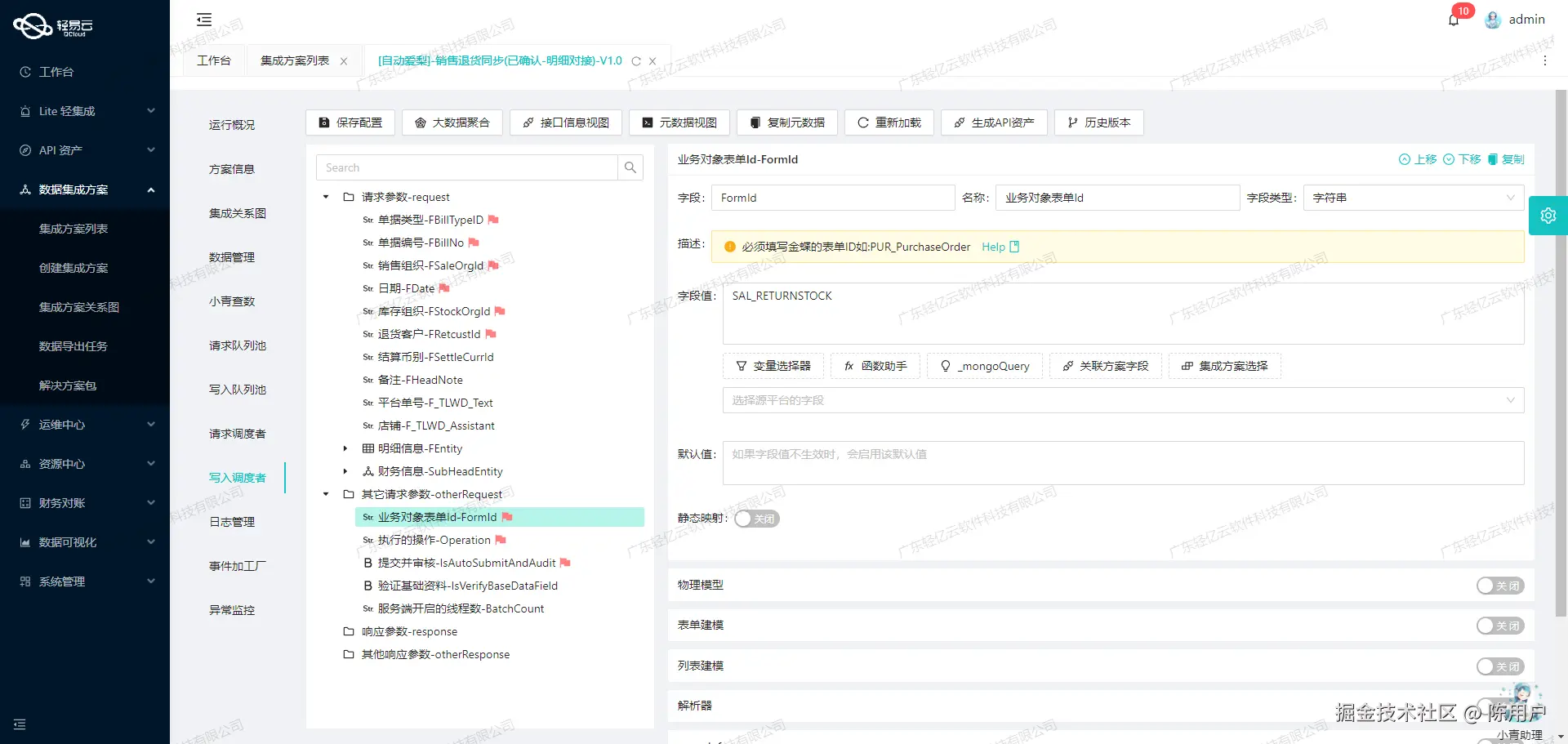Screen dimensions: 1568x744
Task: Click the 保存配置 save button
Action: point(350,123)
